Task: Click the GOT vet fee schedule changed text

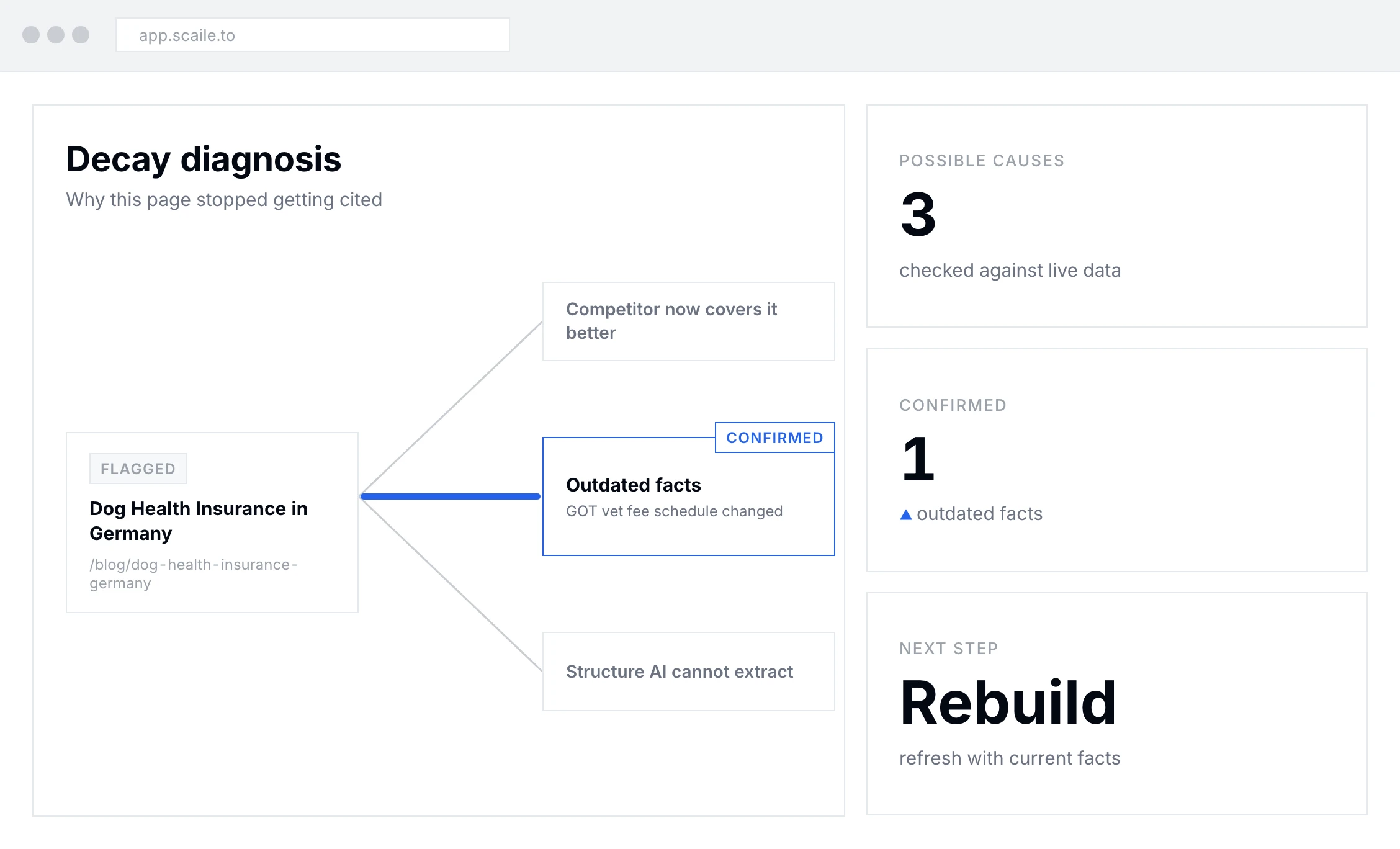Action: click(x=675, y=511)
